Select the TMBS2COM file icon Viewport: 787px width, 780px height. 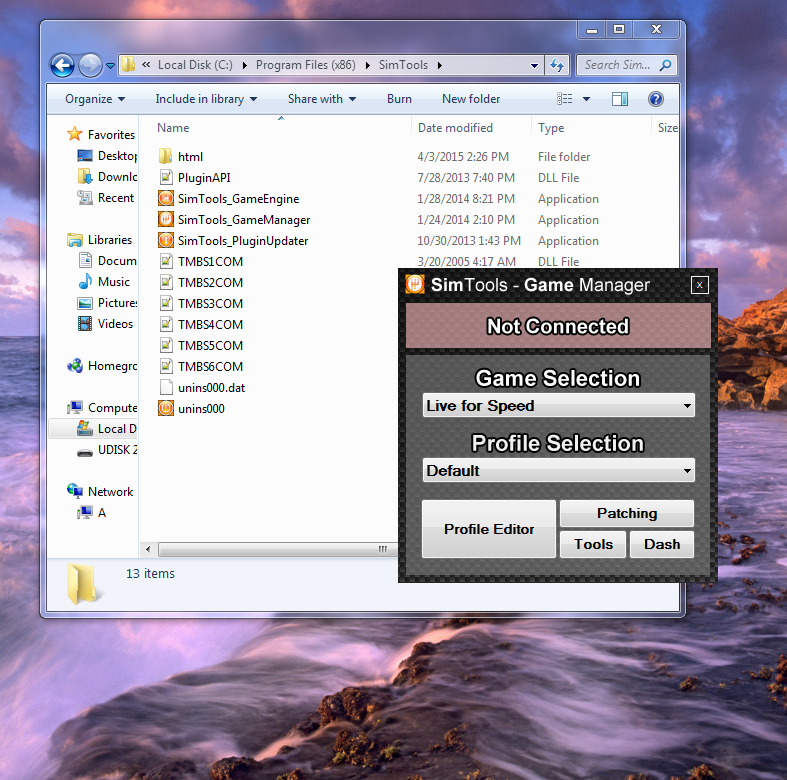(x=166, y=283)
